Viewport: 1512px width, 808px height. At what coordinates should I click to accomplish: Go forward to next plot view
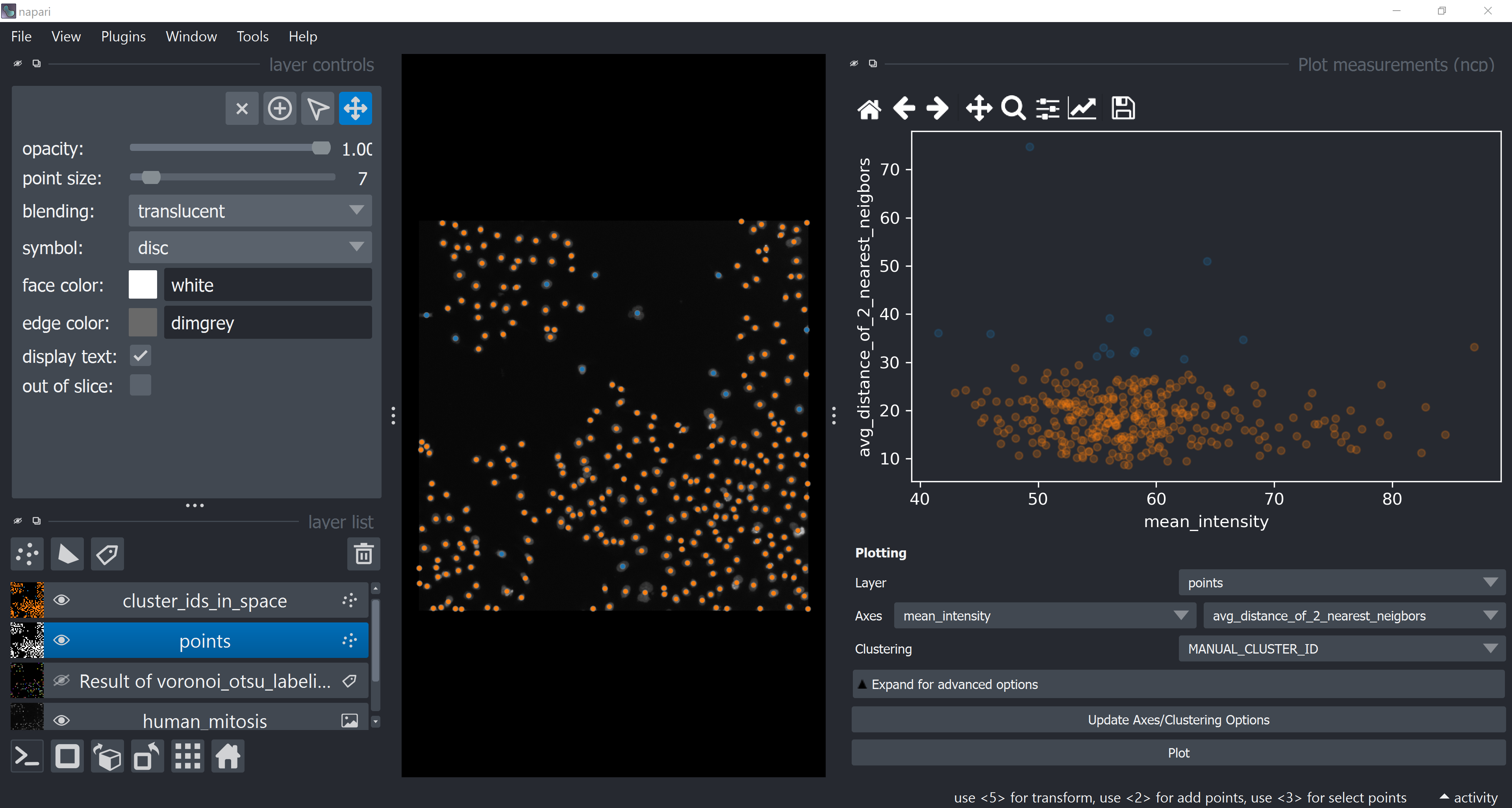938,109
